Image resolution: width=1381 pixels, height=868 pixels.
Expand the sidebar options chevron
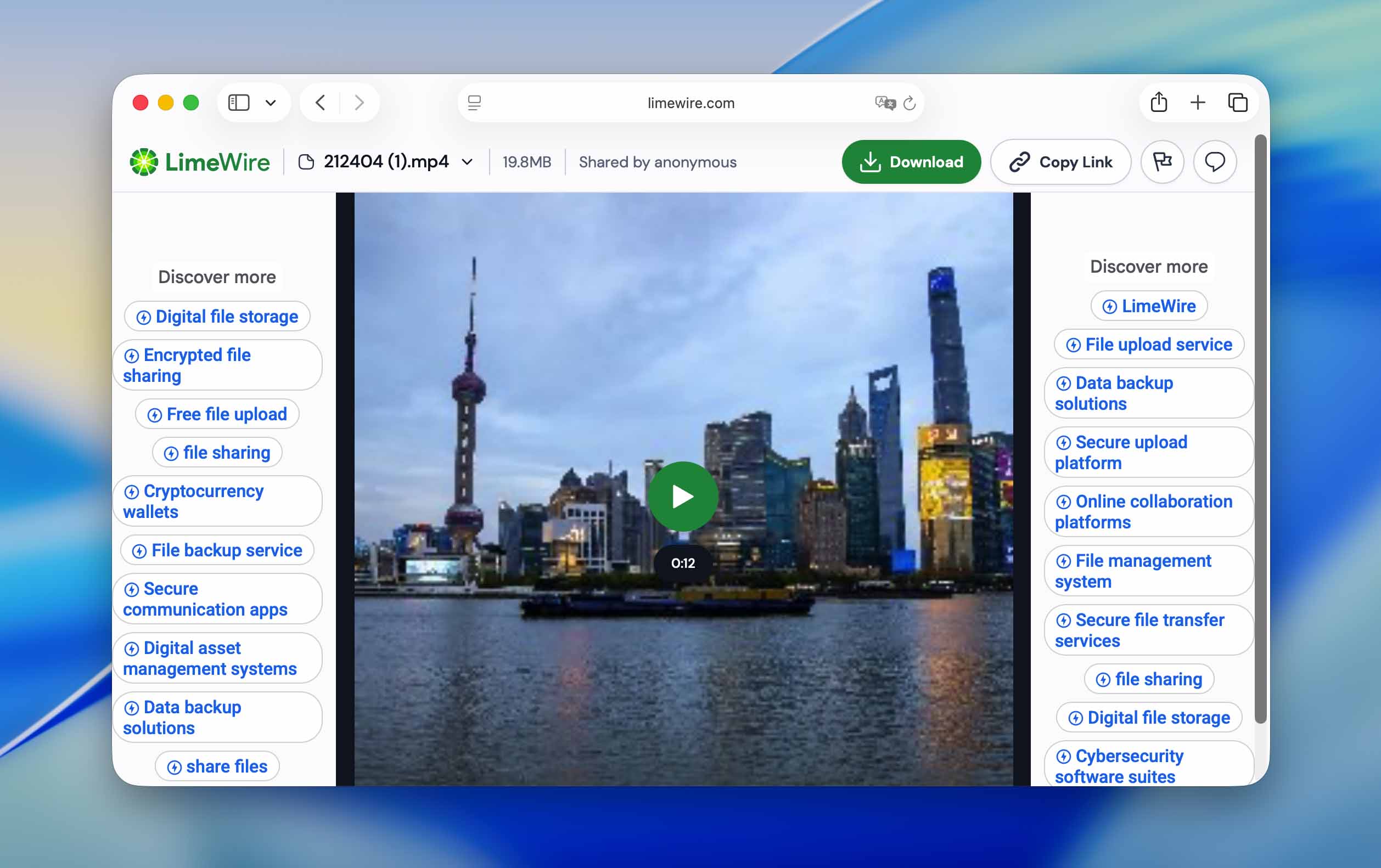click(271, 103)
